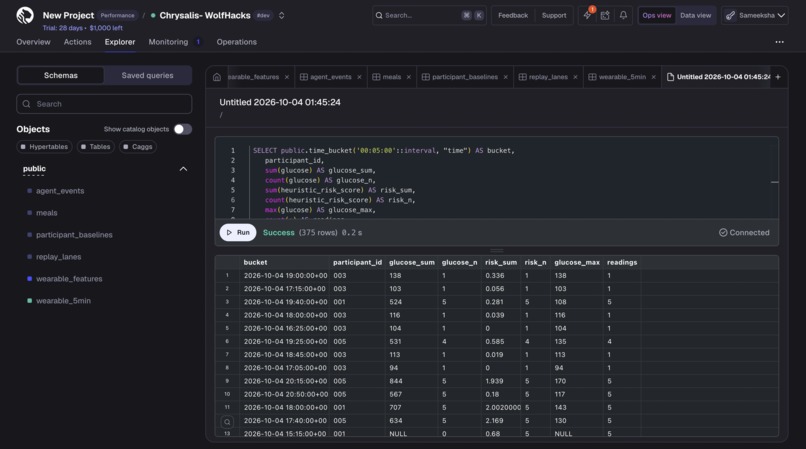
Task: Open the Support button
Action: click(554, 15)
